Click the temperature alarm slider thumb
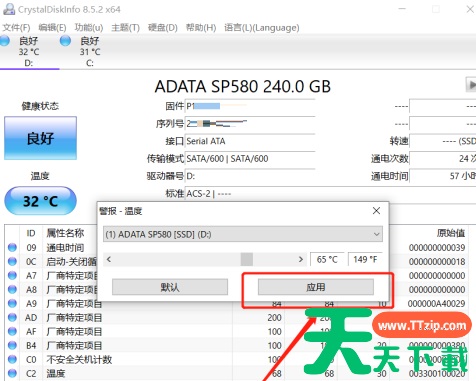The width and height of the screenshot is (476, 381). [247, 259]
